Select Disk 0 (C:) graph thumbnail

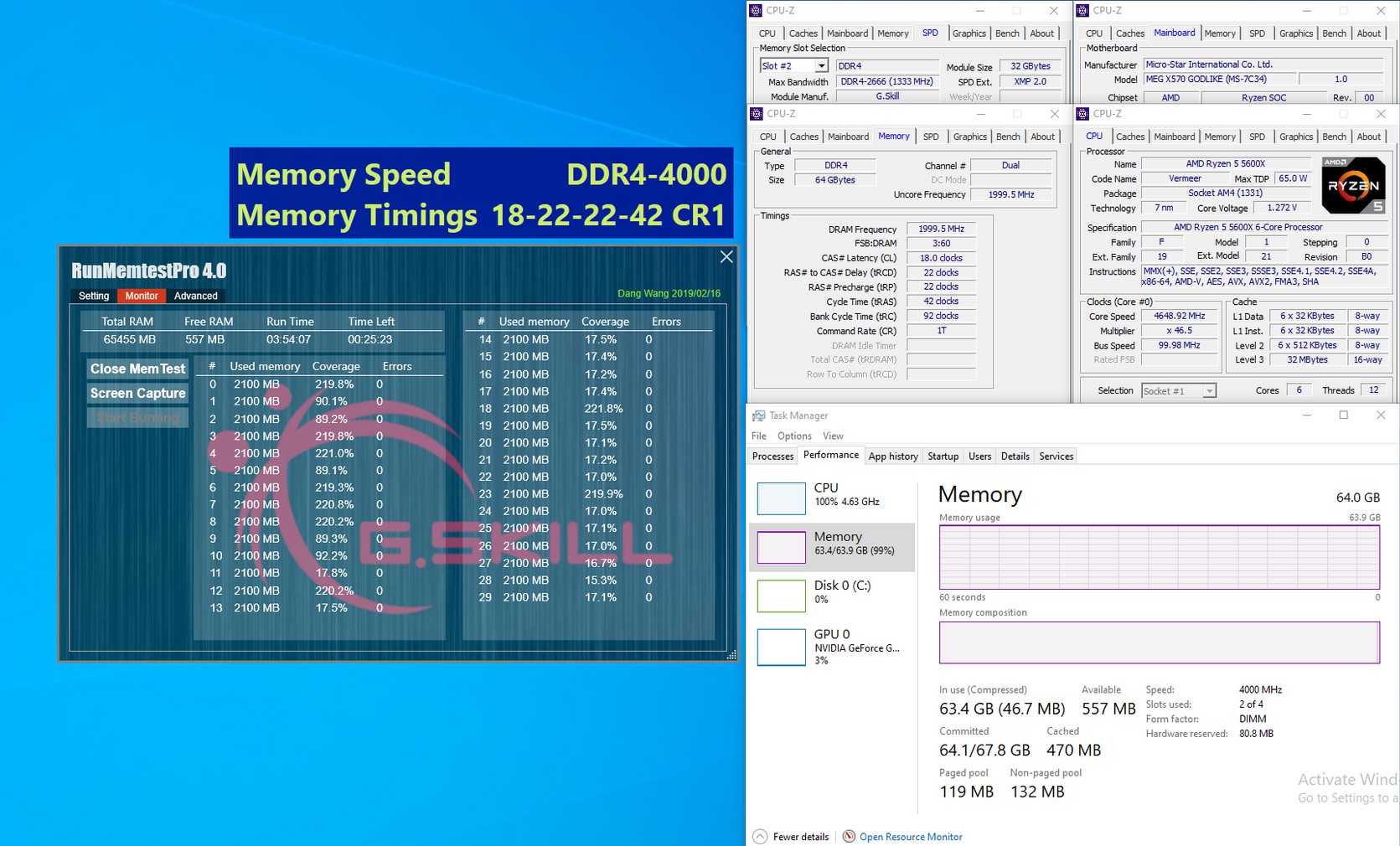[781, 596]
